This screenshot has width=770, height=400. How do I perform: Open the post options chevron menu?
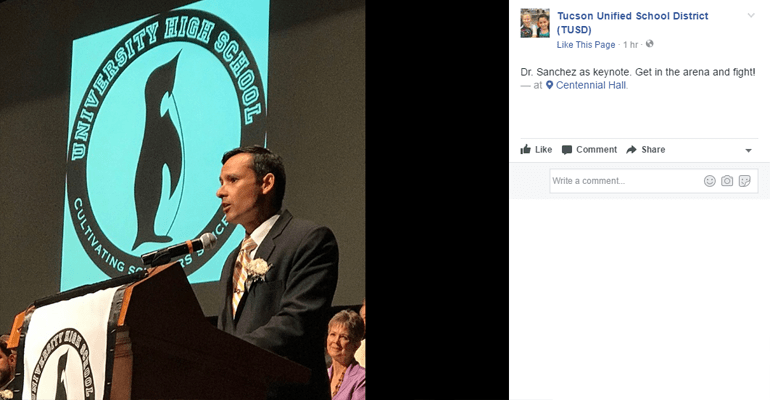click(751, 15)
